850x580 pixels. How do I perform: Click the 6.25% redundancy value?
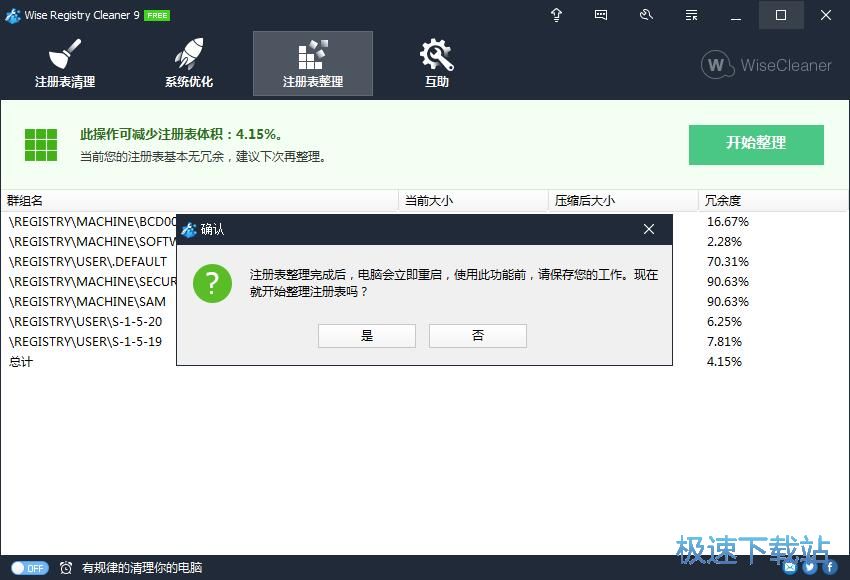(x=724, y=322)
